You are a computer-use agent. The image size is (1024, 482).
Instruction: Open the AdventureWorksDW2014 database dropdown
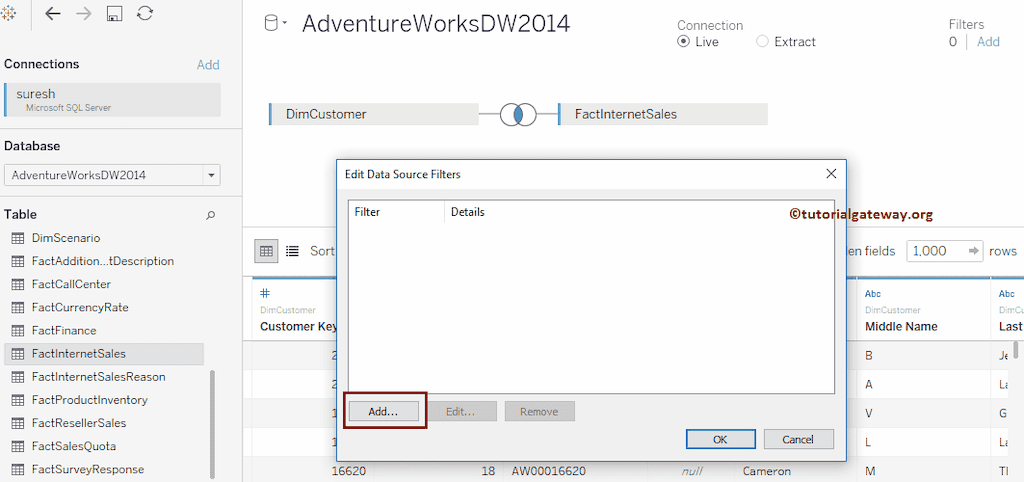(x=112, y=175)
